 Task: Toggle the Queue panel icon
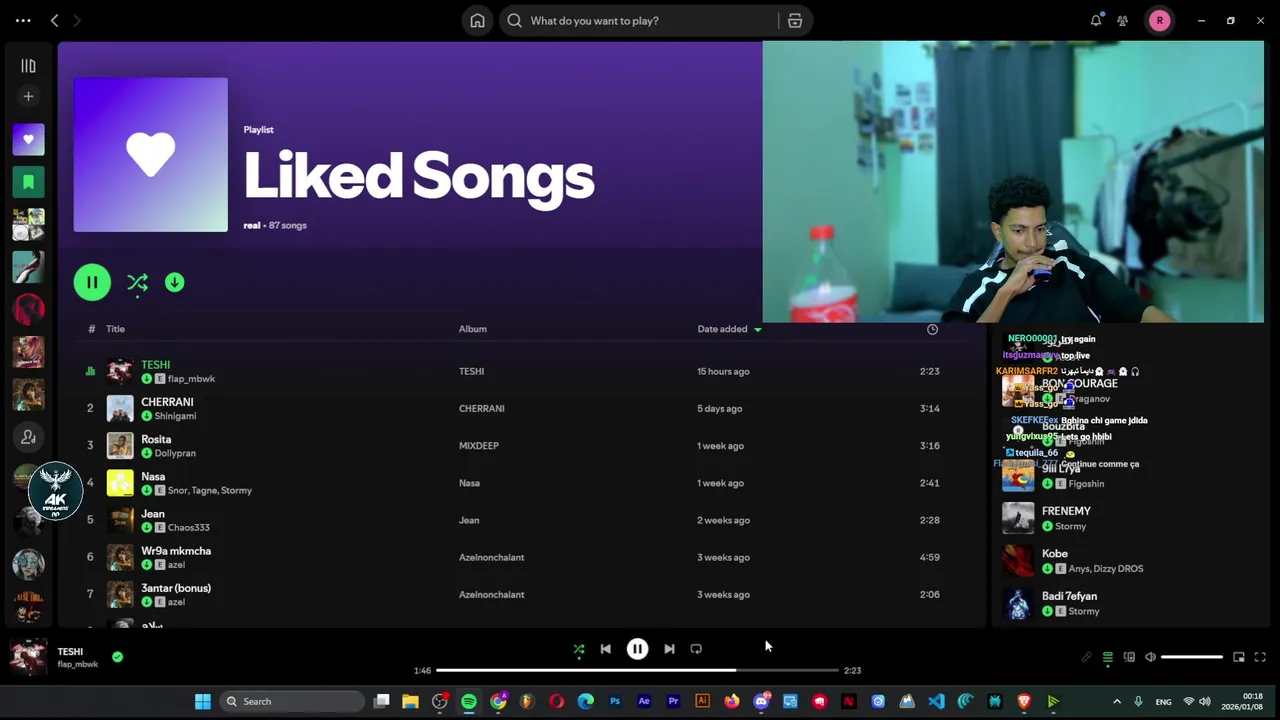tap(1108, 657)
